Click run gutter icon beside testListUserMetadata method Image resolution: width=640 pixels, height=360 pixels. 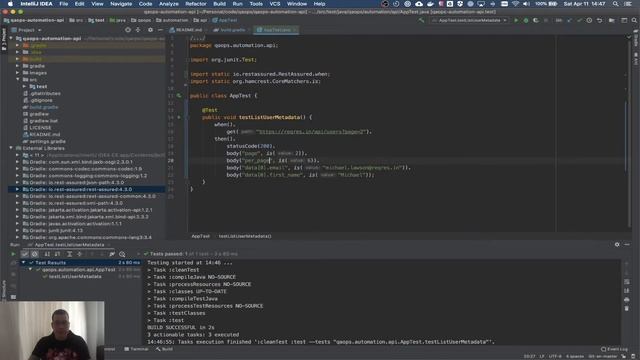pos(179,117)
